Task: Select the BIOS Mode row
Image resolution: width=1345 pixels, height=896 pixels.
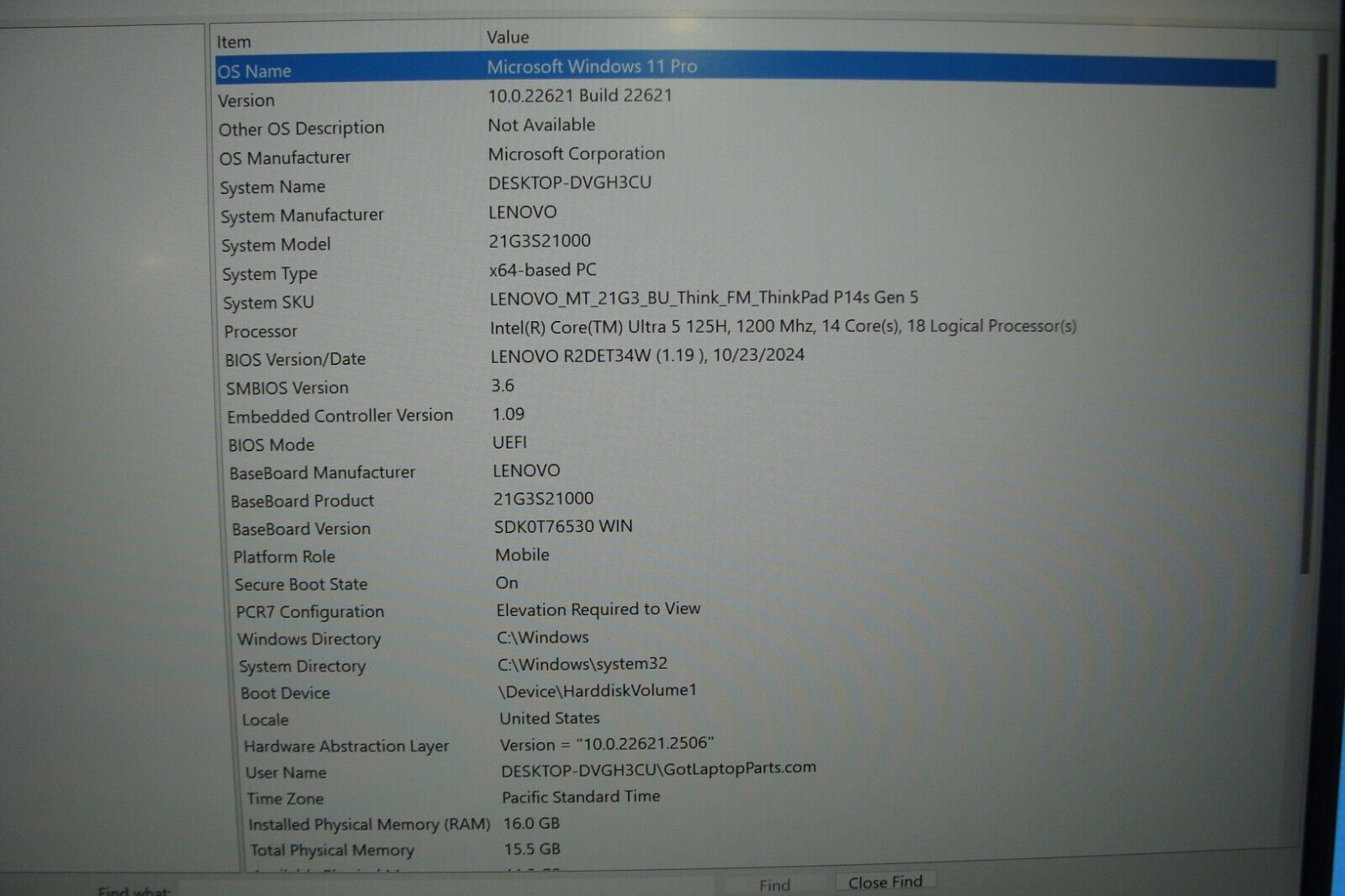Action: (x=271, y=445)
